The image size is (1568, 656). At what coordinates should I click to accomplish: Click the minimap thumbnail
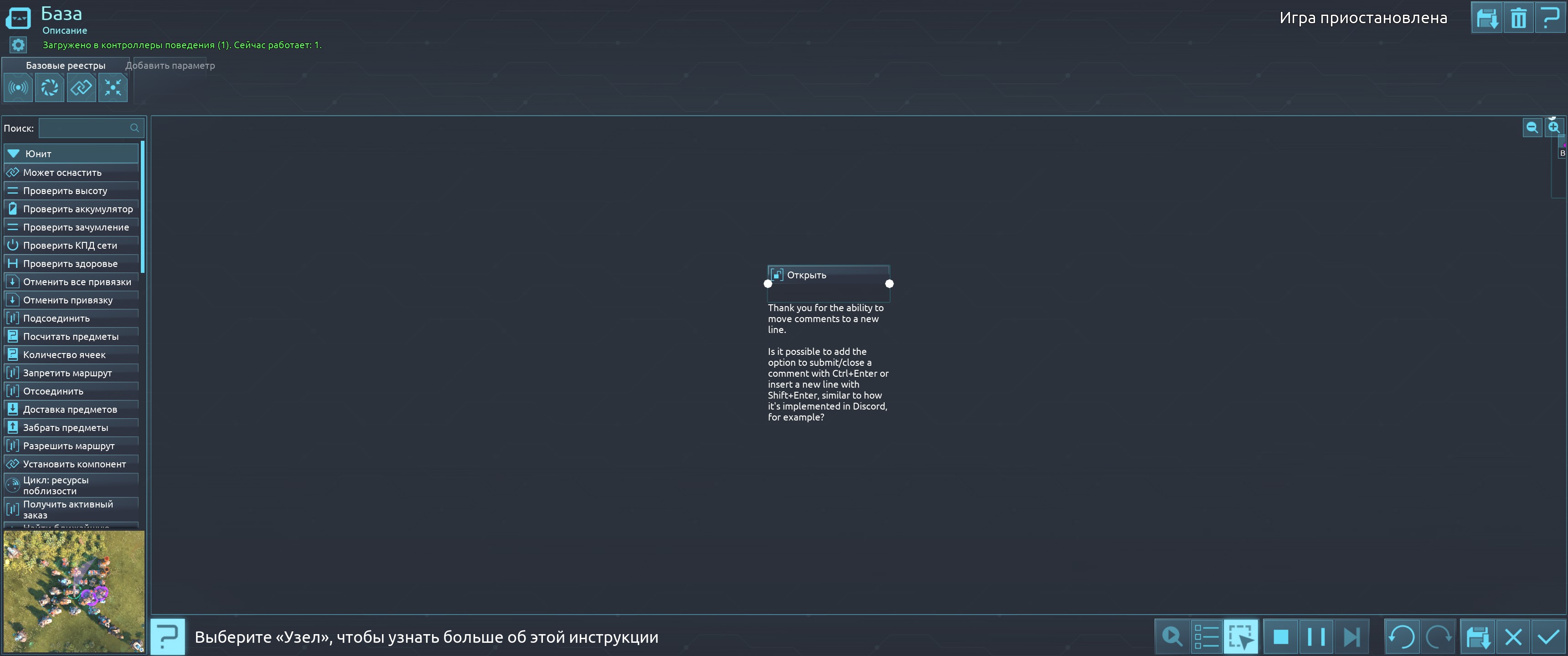(74, 590)
